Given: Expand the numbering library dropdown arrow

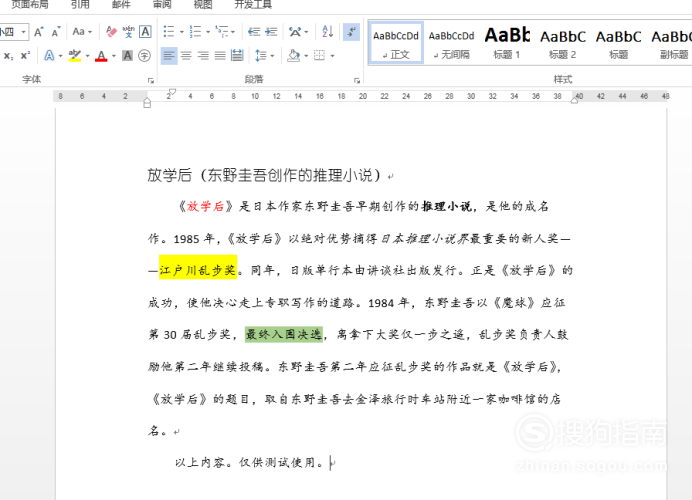Looking at the screenshot, I should tap(208, 32).
